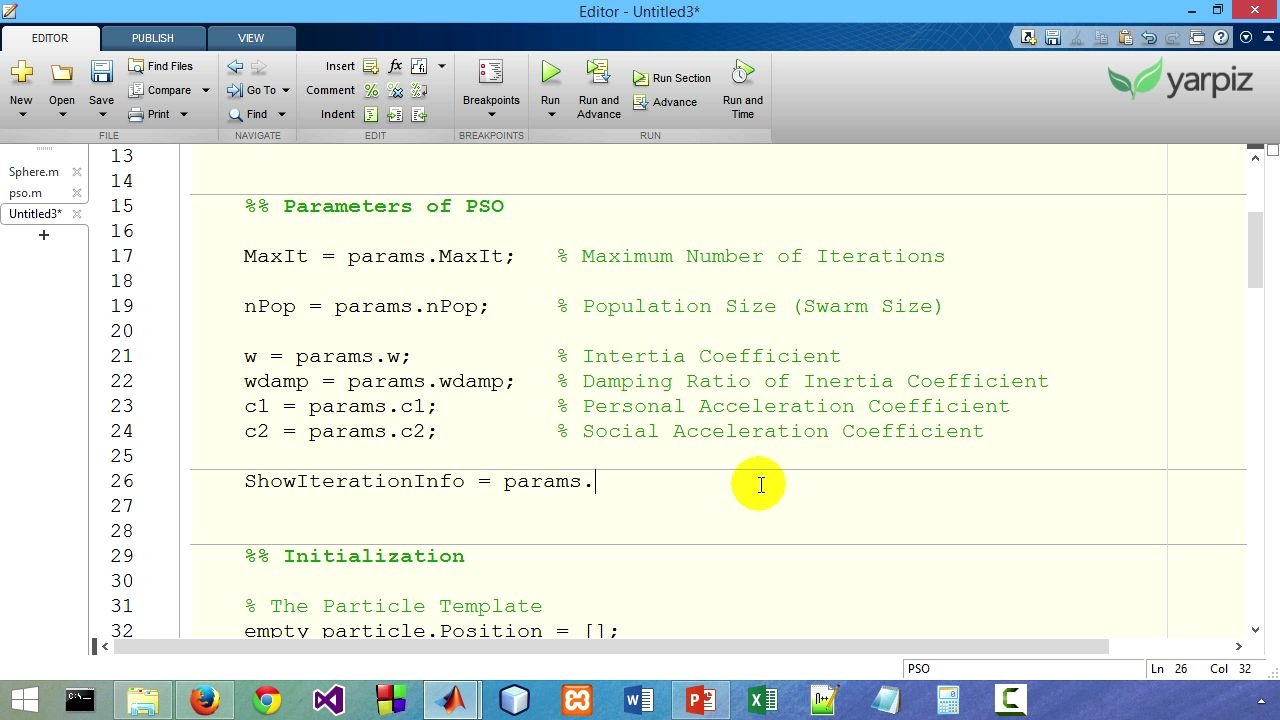Screen dimensions: 1280x720
Task: Click the Find magnifier button
Action: (248, 114)
